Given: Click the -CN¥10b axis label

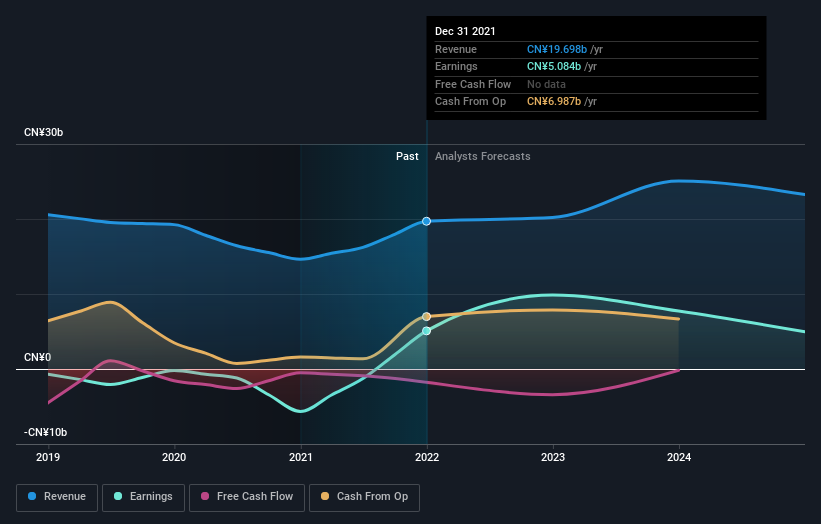Looking at the screenshot, I should click(46, 432).
